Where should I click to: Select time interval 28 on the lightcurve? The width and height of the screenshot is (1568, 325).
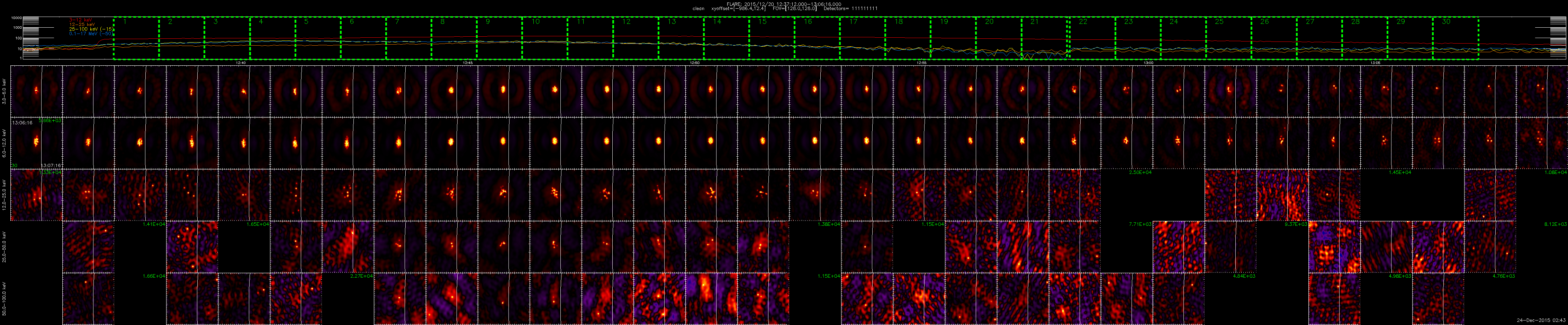(1364, 38)
